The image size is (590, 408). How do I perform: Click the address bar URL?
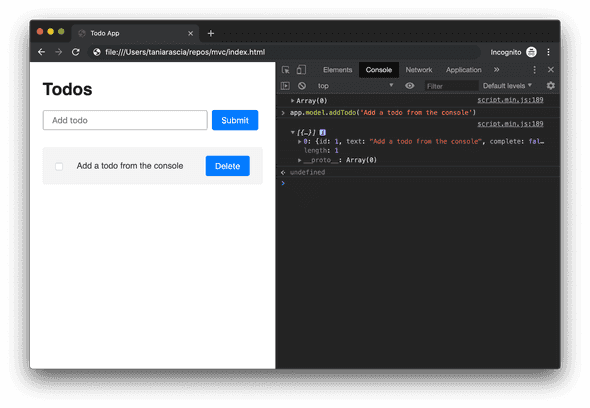[185, 52]
